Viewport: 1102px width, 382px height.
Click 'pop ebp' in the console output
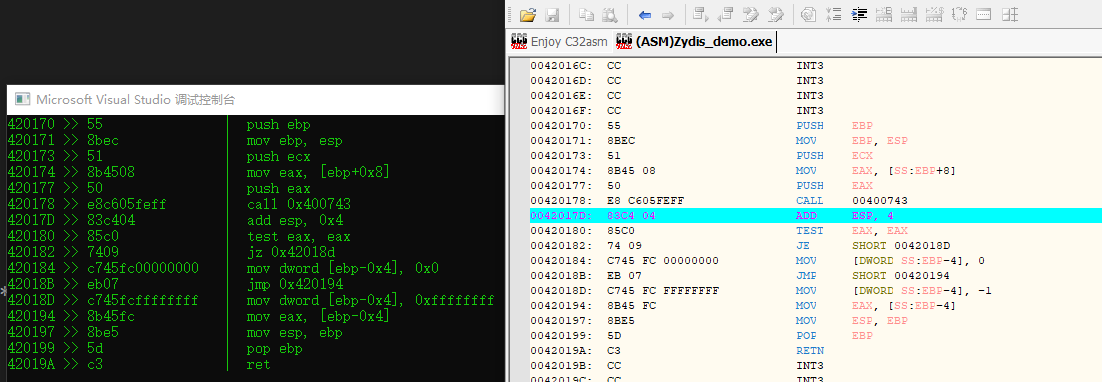[x=274, y=348]
